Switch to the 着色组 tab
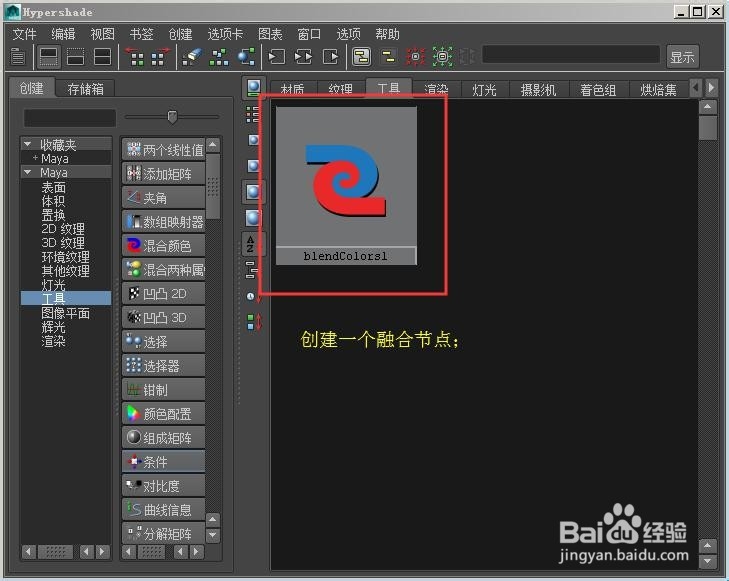 (x=598, y=89)
